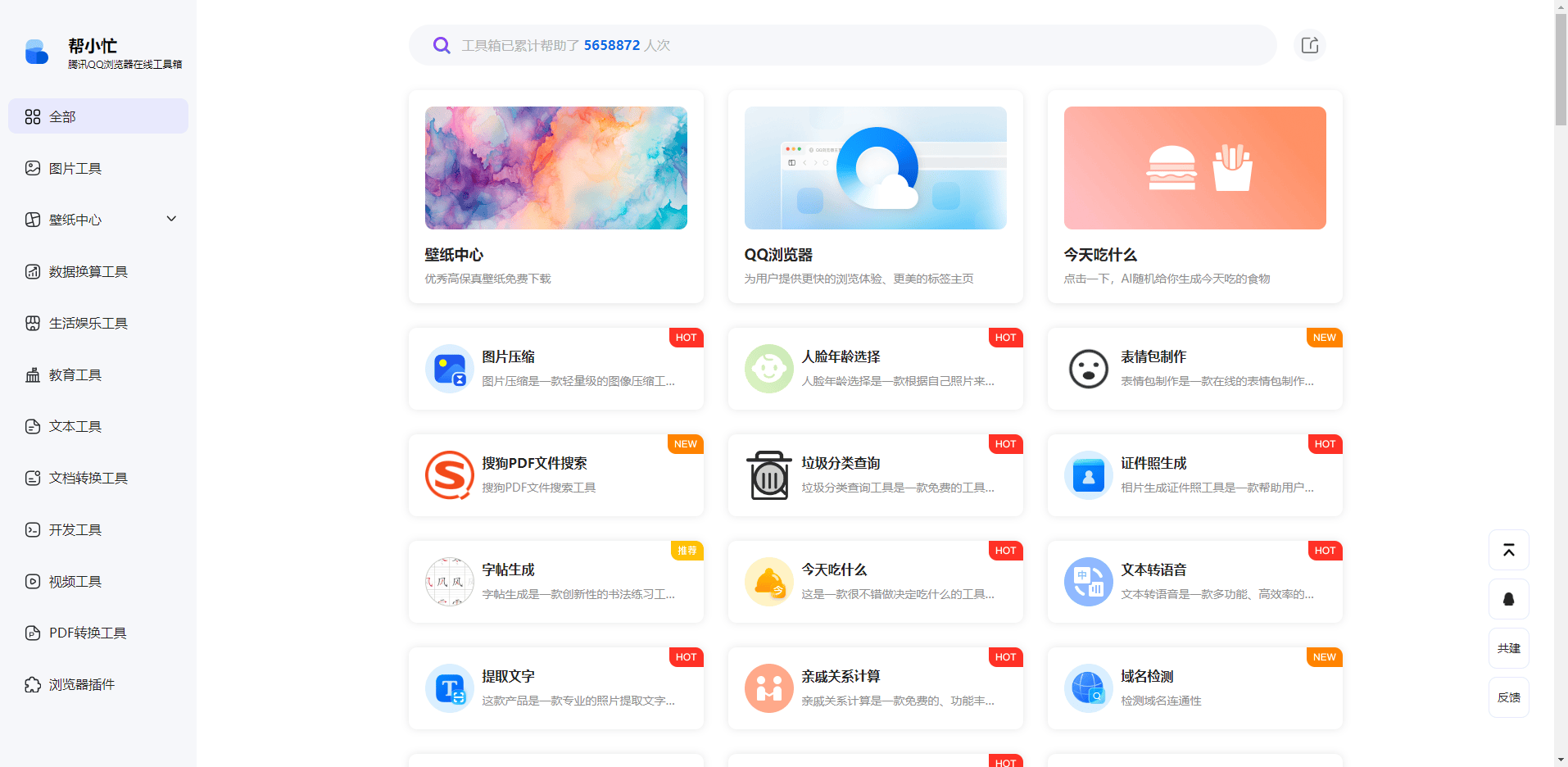
Task: Click the 字帖生成 title text
Action: (508, 570)
